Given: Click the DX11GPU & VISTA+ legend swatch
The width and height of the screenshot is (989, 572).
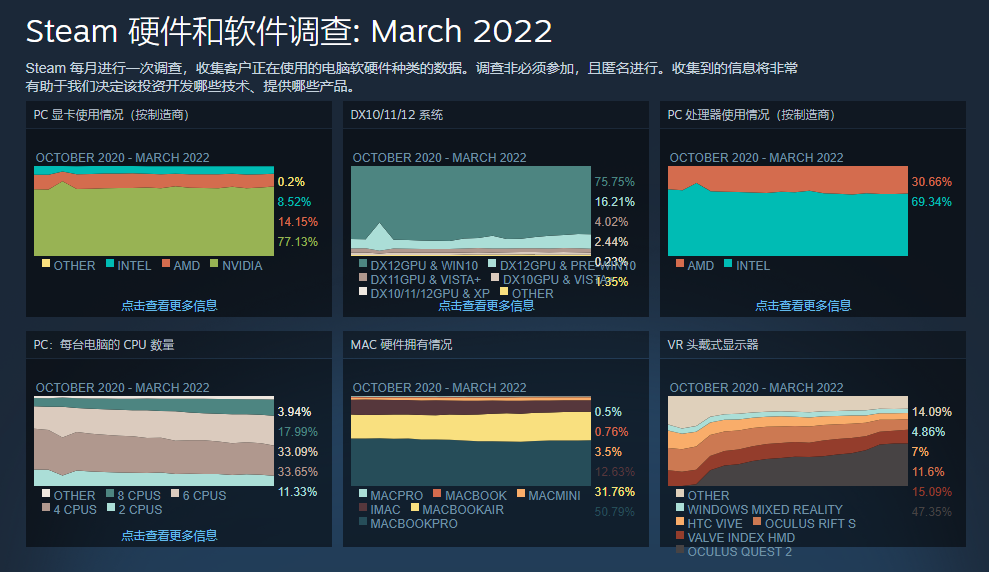Looking at the screenshot, I should [x=363, y=277].
